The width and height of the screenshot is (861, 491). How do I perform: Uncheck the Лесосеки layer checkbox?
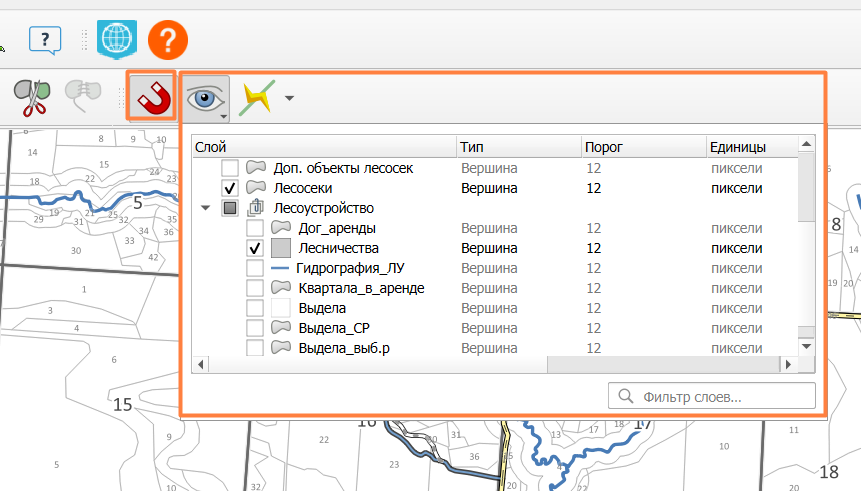(x=230, y=188)
